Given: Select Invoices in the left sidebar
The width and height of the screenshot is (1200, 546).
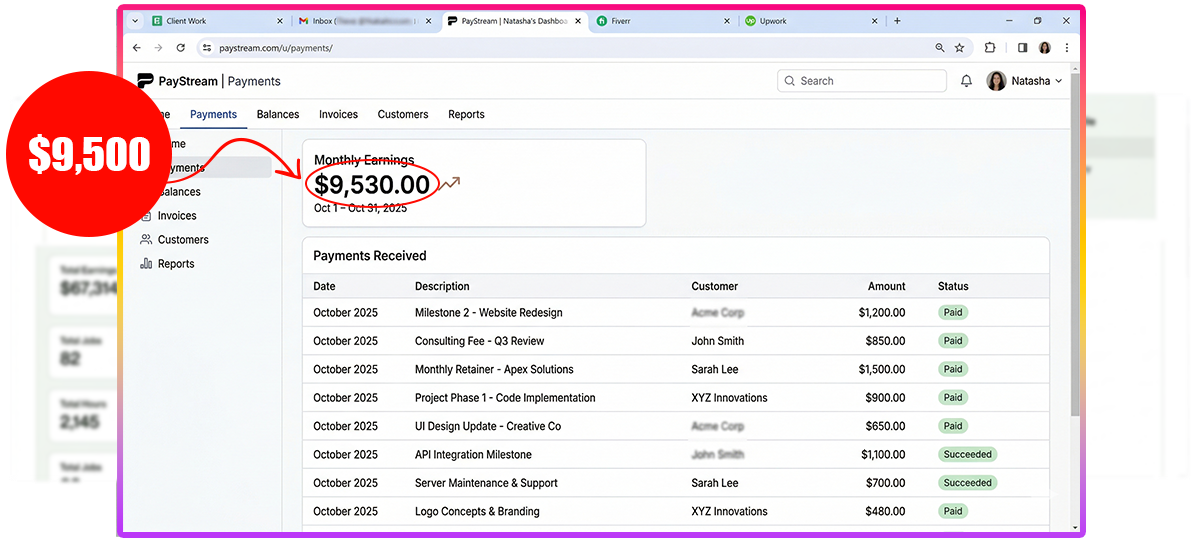Looking at the screenshot, I should coord(177,216).
